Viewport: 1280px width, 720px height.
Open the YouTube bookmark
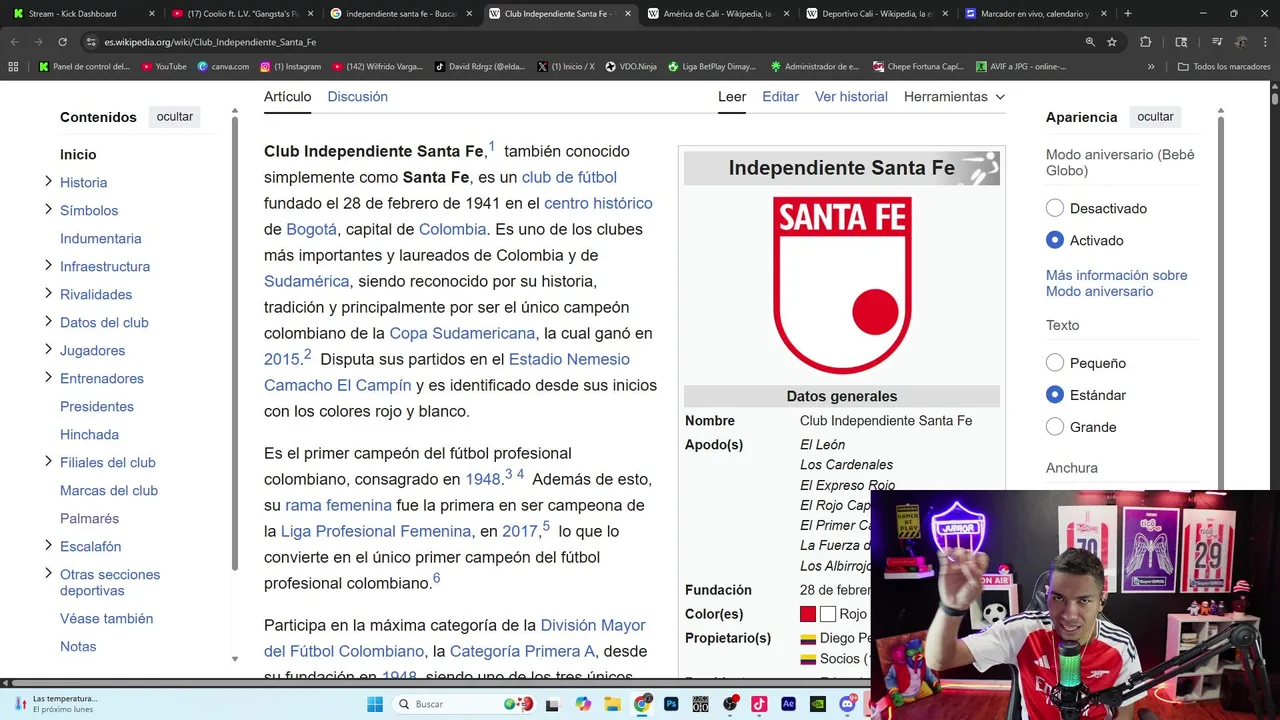(x=164, y=67)
